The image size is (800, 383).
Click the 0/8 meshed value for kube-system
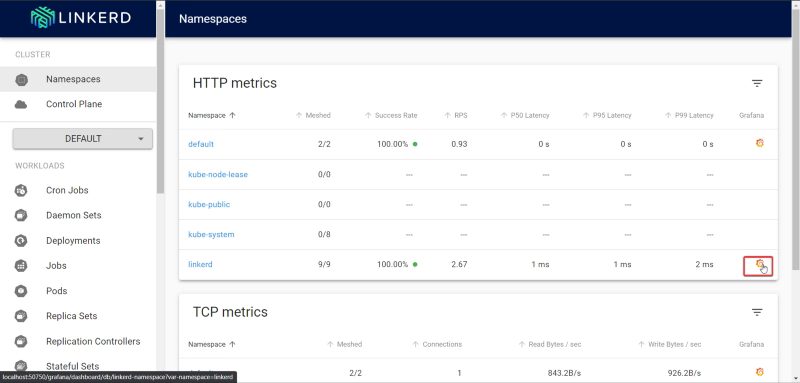[x=324, y=235]
